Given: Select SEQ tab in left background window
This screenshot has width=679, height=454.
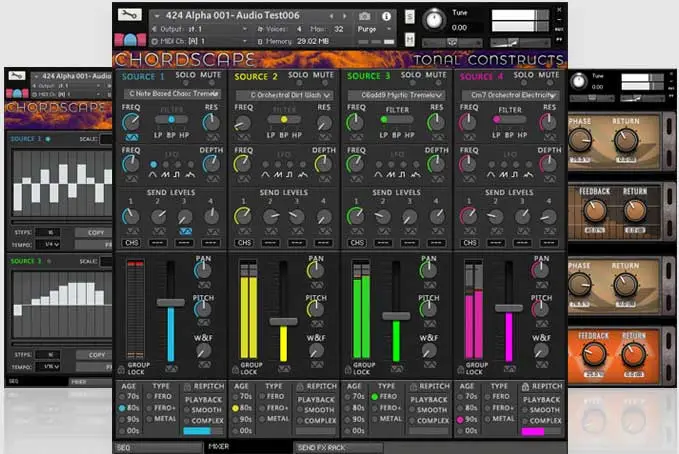Looking at the screenshot, I should (36, 382).
